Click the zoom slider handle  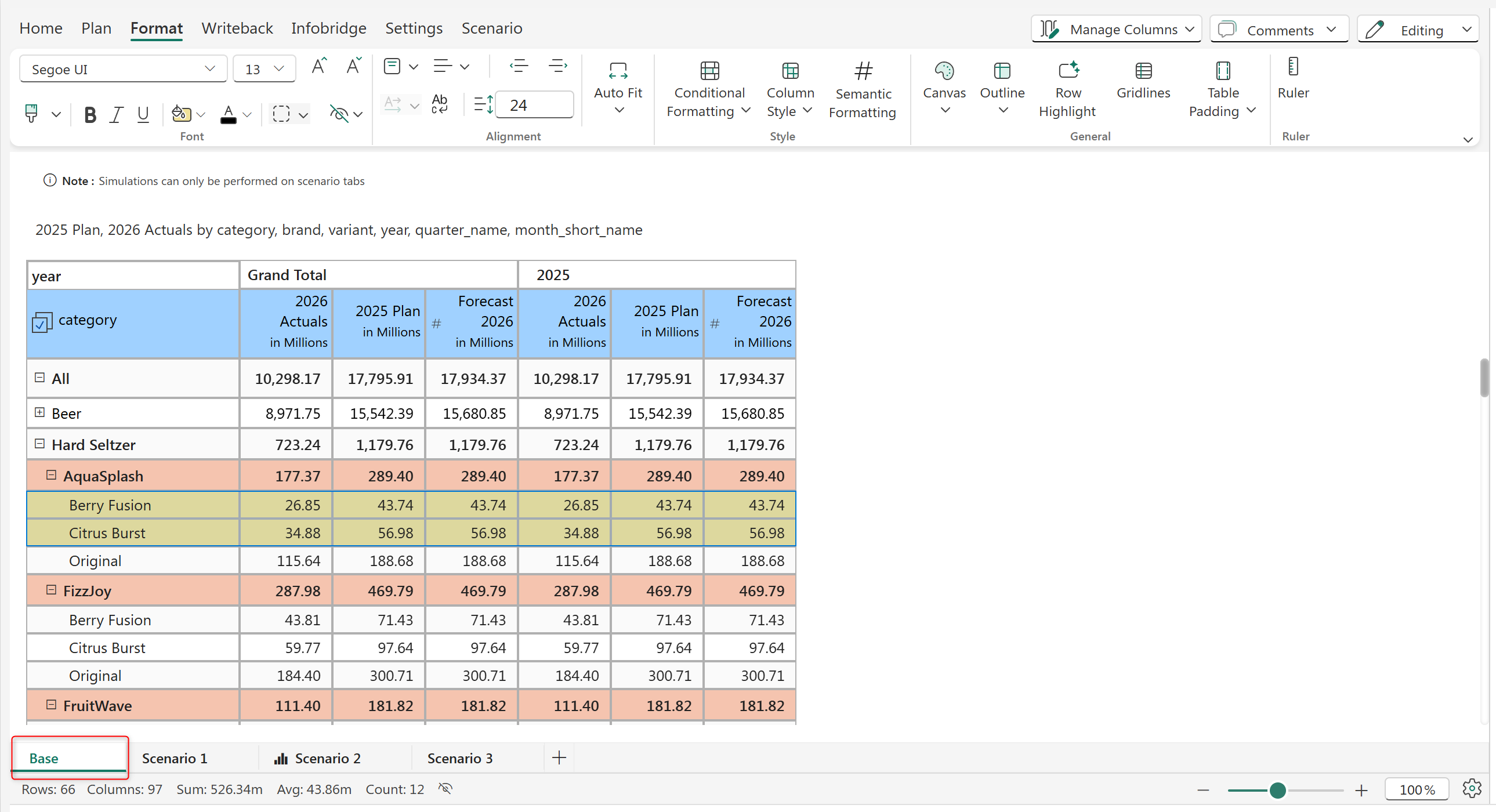point(1277,790)
